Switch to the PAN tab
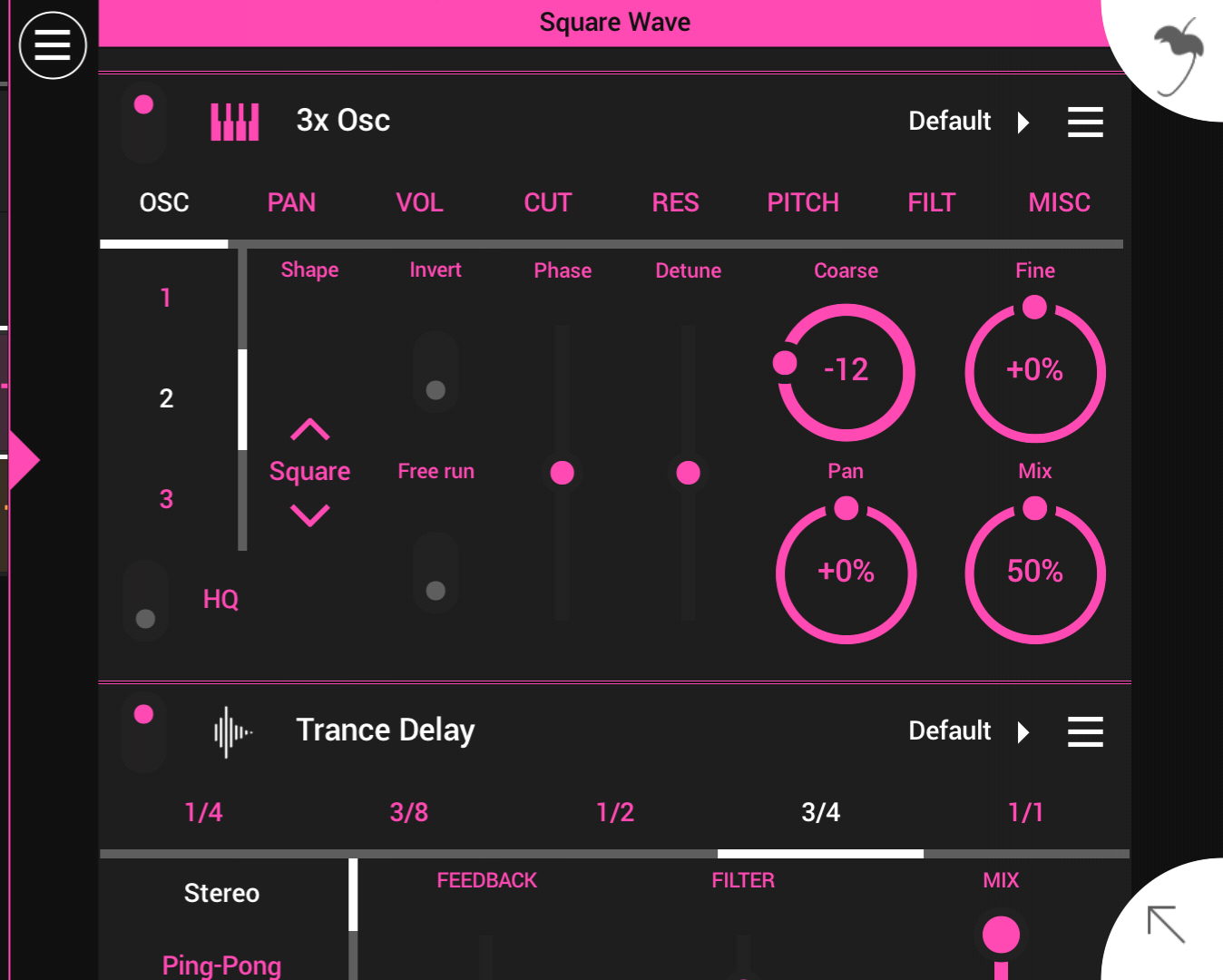The width and height of the screenshot is (1223, 980). [291, 202]
